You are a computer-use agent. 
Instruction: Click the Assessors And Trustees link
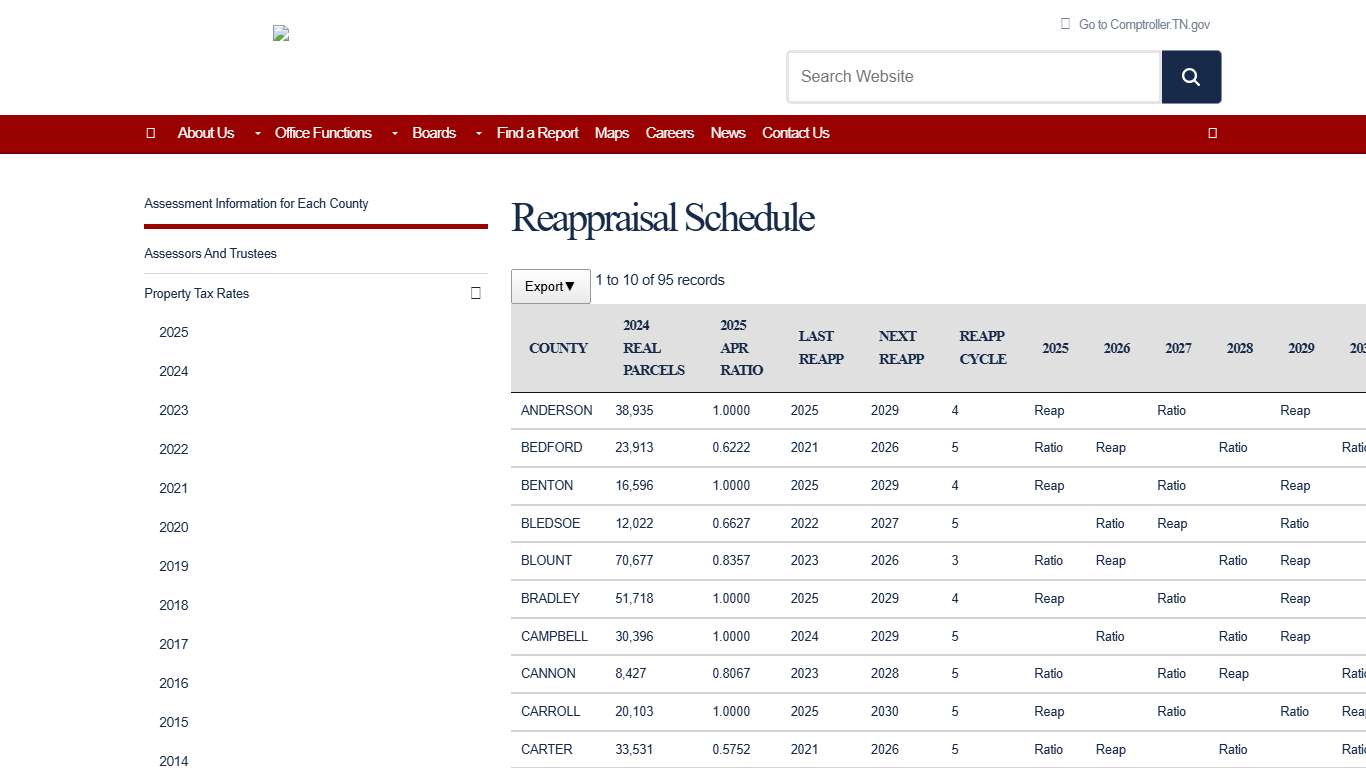210,253
